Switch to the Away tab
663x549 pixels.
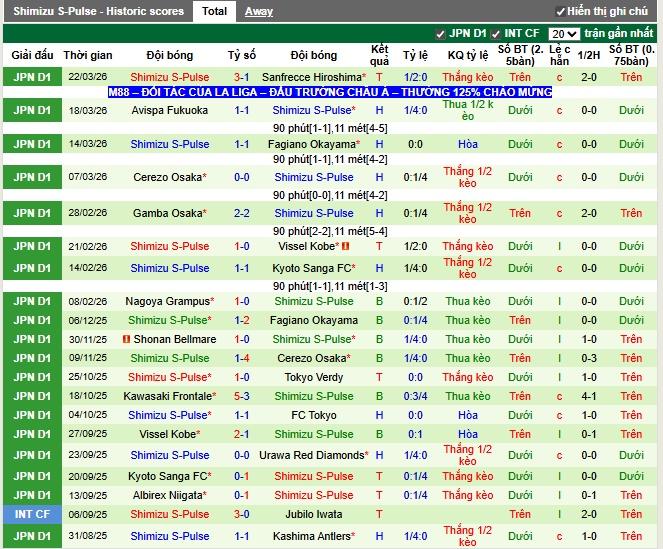259,11
